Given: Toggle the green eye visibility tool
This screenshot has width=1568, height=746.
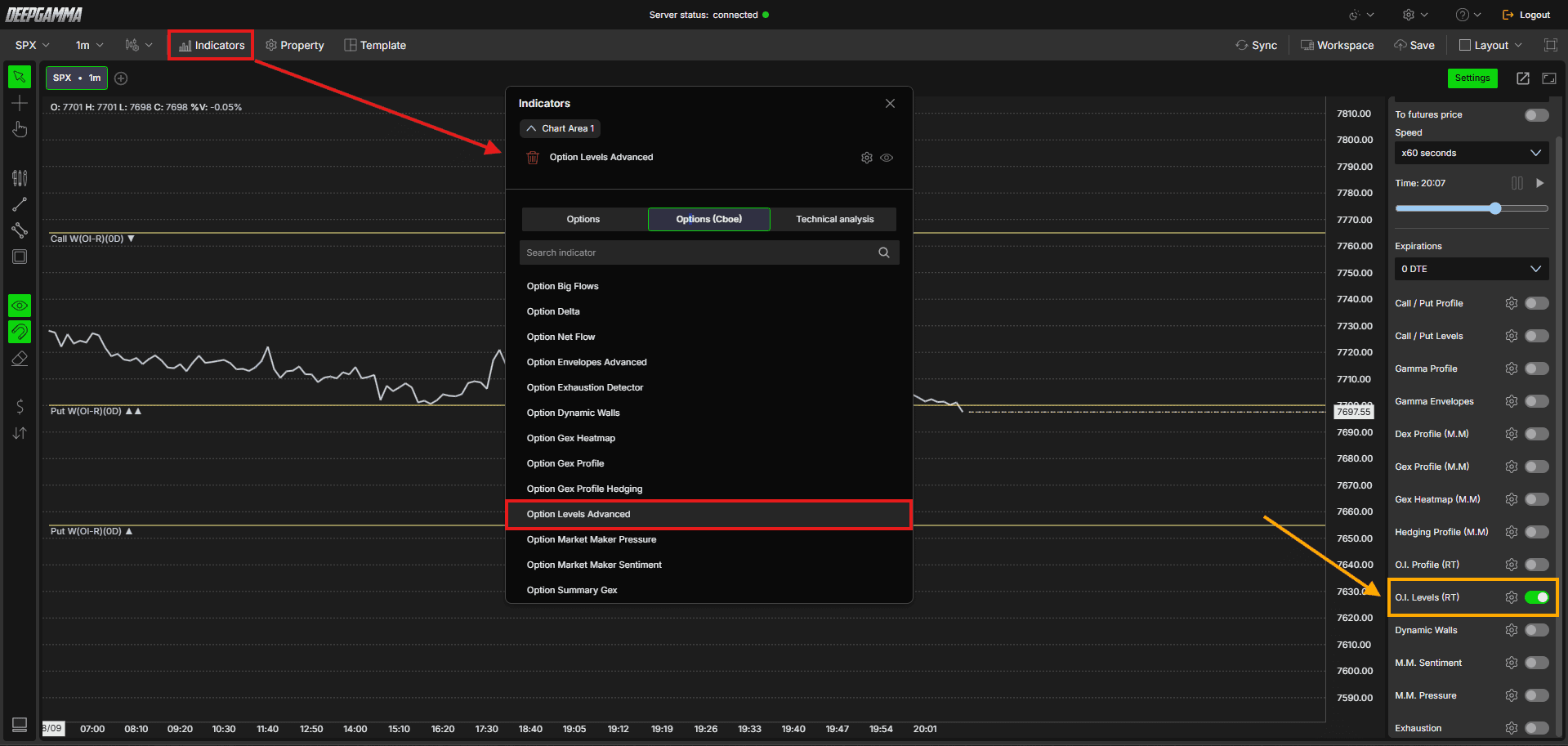Looking at the screenshot, I should pos(20,306).
